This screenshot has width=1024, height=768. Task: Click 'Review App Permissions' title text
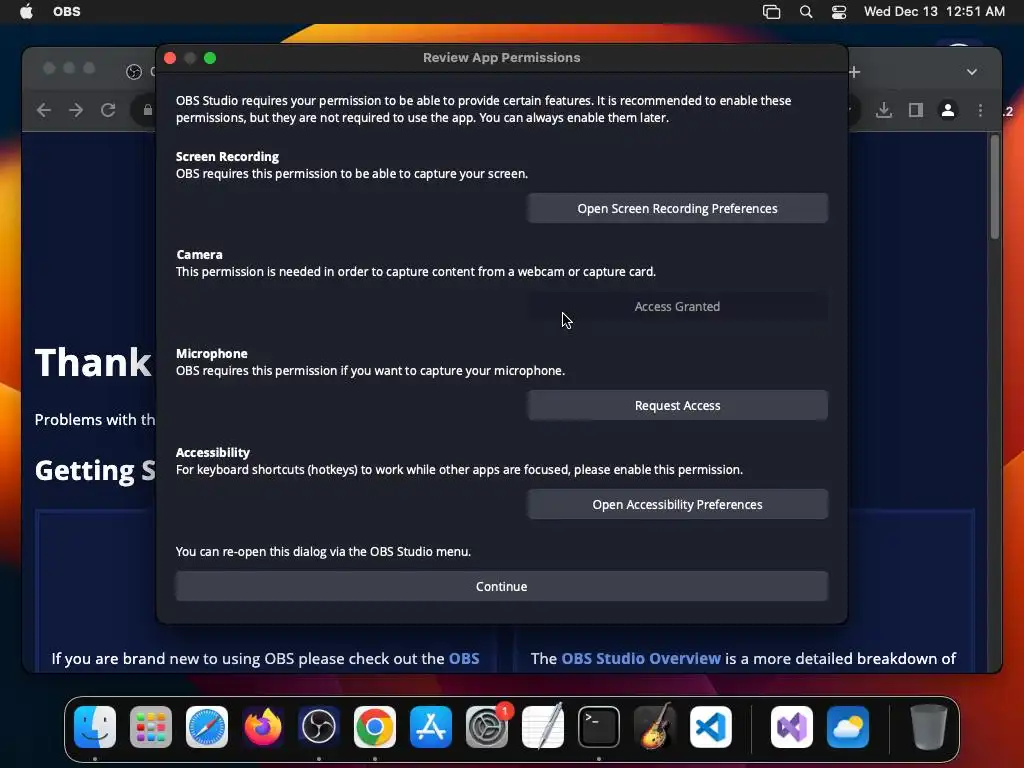[x=502, y=57]
